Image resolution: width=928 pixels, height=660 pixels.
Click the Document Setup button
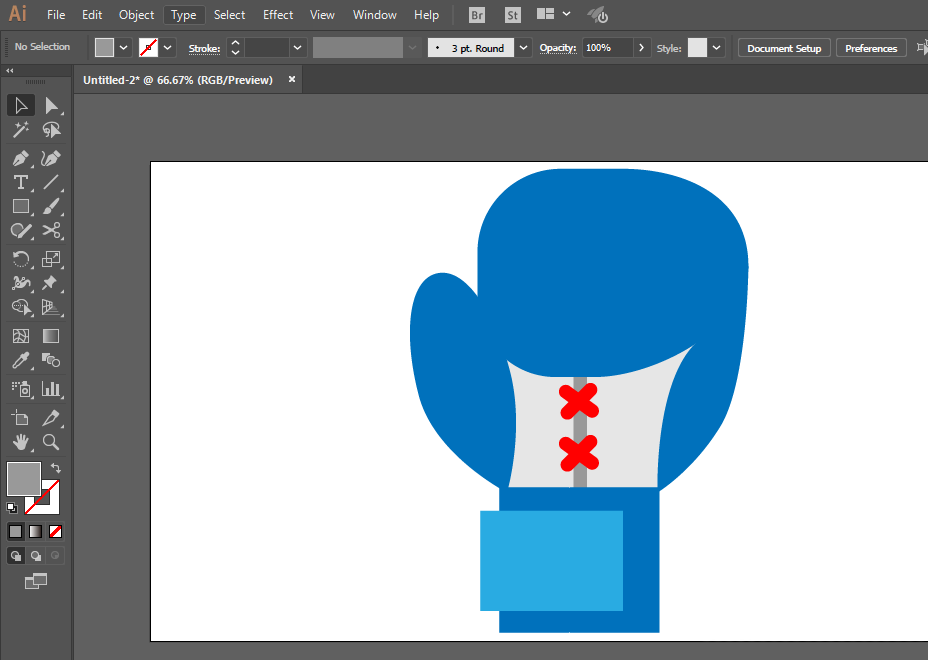[x=784, y=48]
